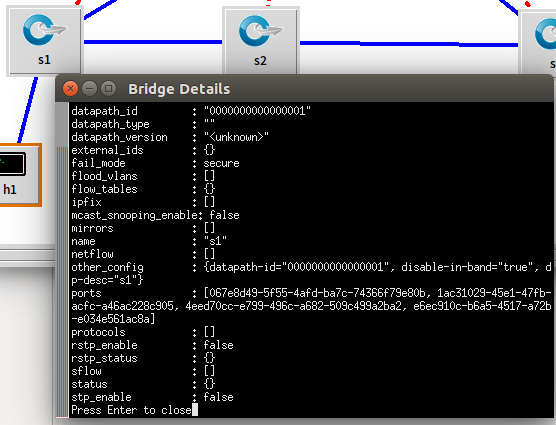Click the other_config line in terminal

coord(311,274)
